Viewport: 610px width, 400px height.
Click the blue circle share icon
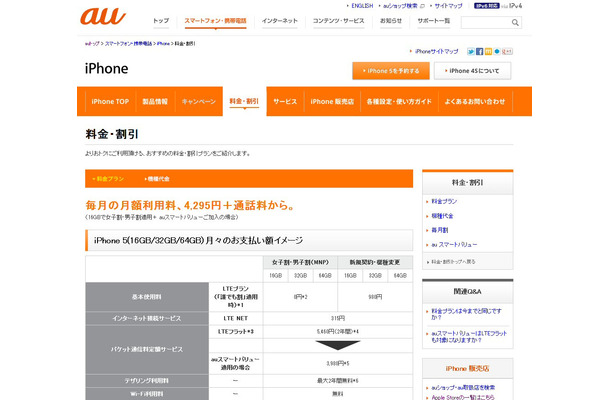tap(496, 51)
